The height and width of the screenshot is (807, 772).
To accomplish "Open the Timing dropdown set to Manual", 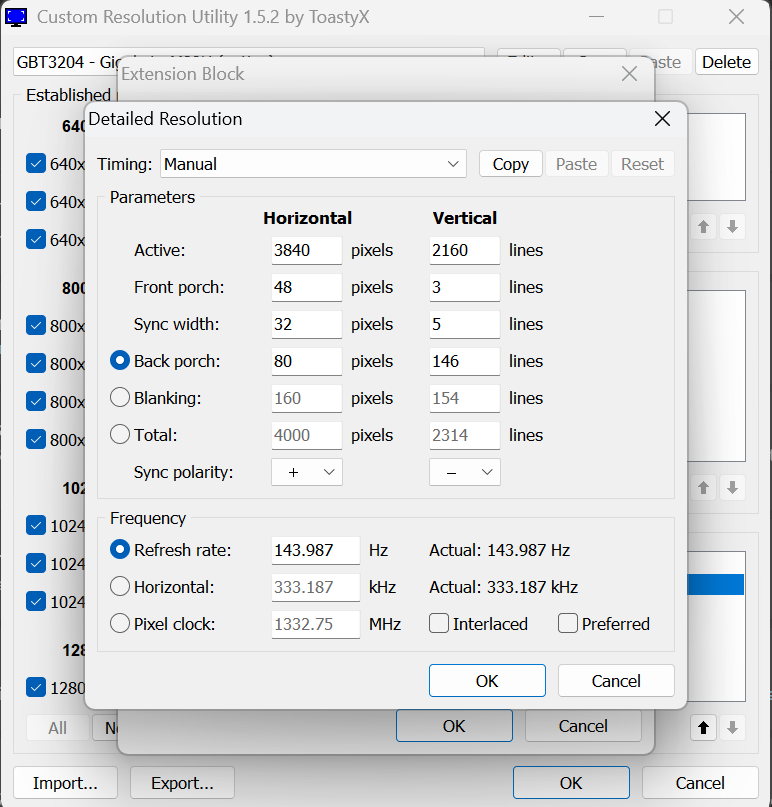I will click(x=313, y=164).
